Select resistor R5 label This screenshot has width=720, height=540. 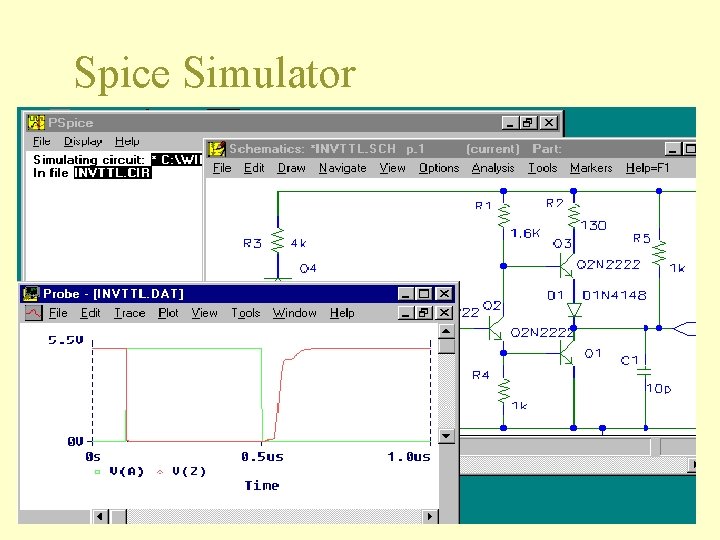[642, 238]
